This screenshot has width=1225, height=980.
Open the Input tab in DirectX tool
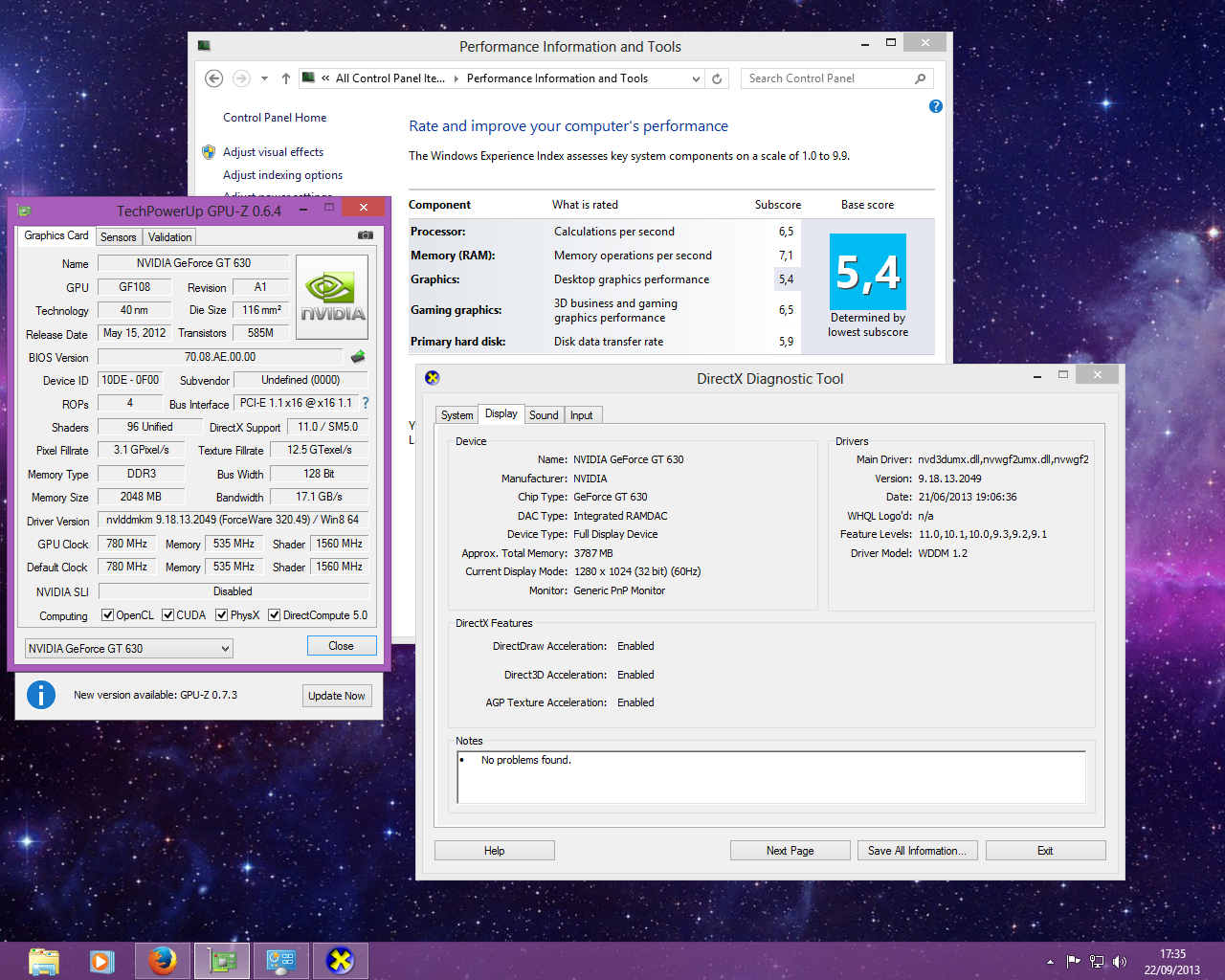[x=581, y=415]
